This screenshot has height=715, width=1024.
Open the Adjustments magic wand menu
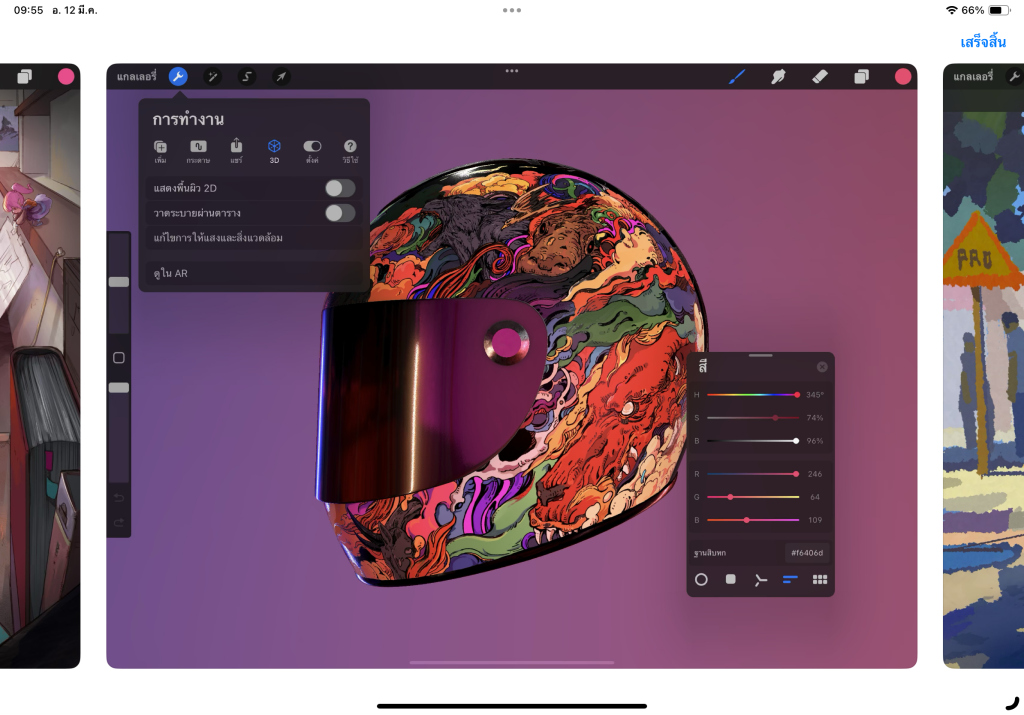point(212,77)
